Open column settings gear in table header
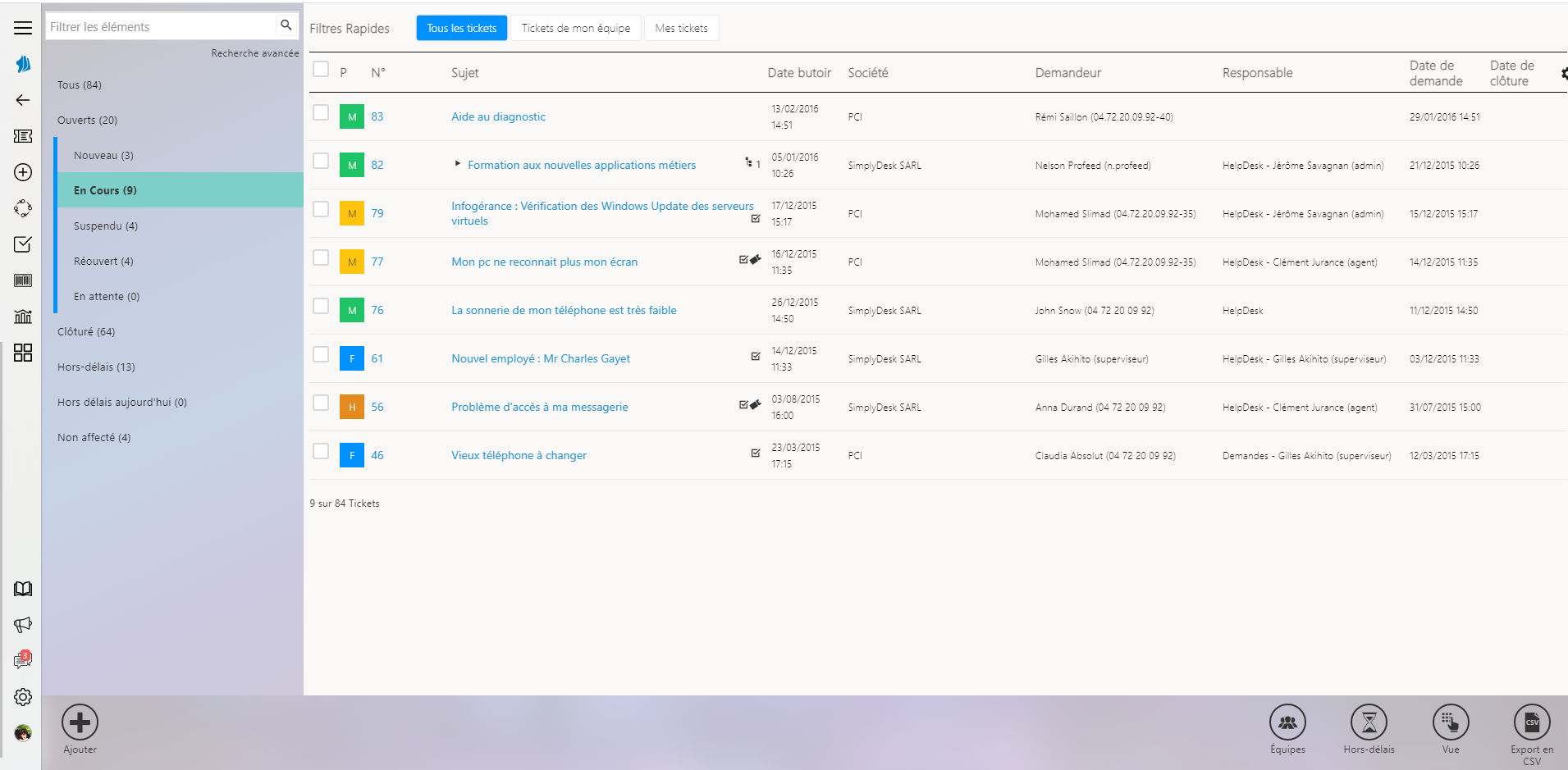 point(1564,74)
